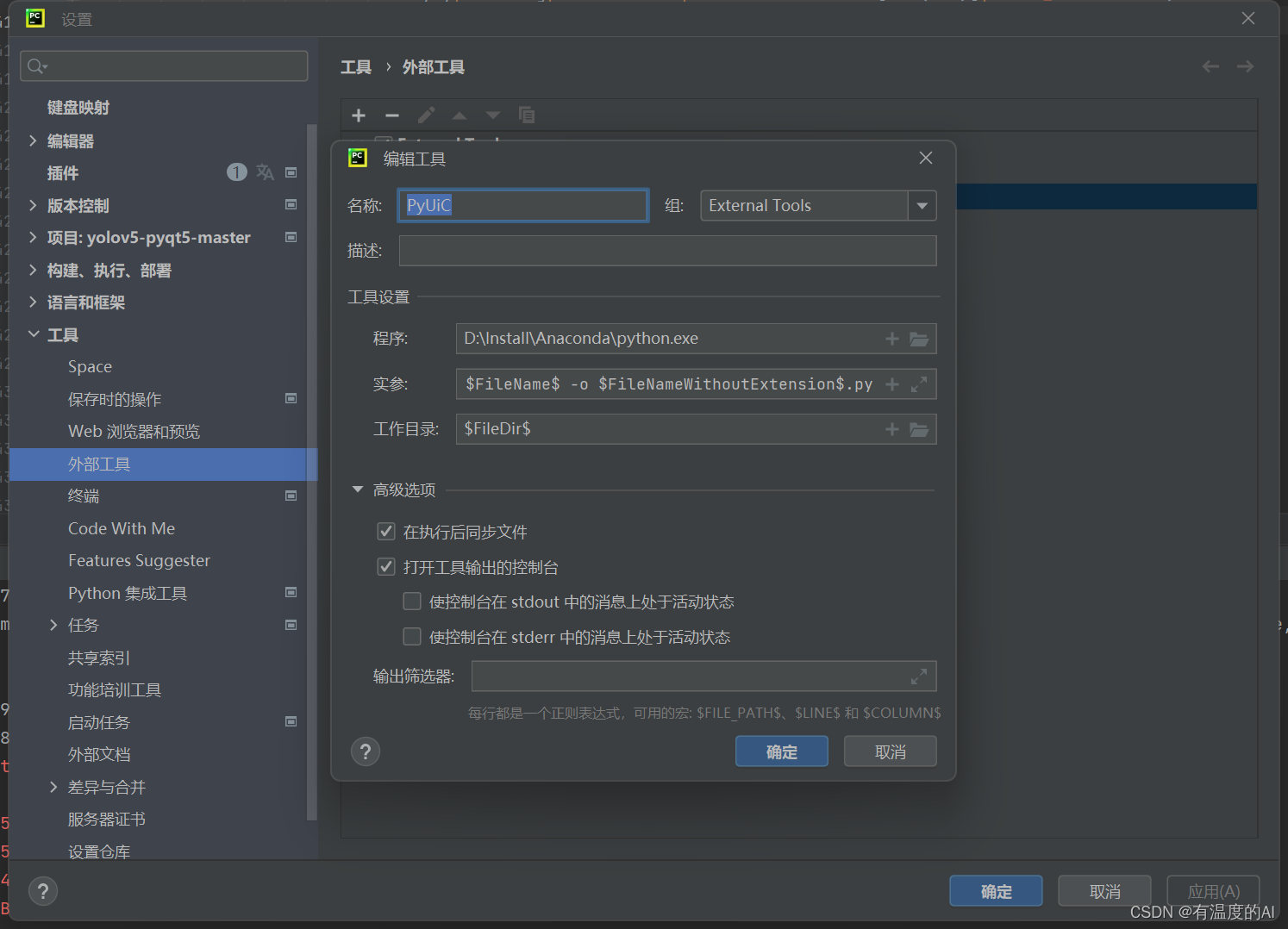Insert macro in 实参 field via plus icon
1288x929 pixels.
click(x=892, y=384)
